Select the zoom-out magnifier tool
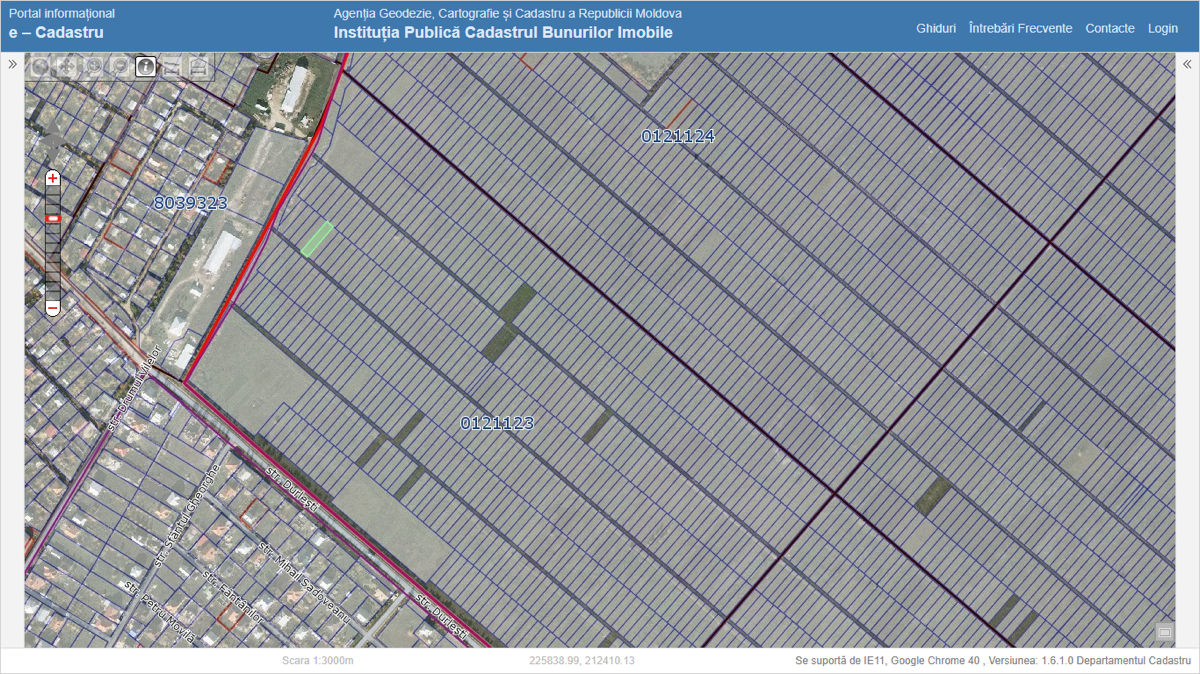1200x674 pixels. [x=120, y=67]
